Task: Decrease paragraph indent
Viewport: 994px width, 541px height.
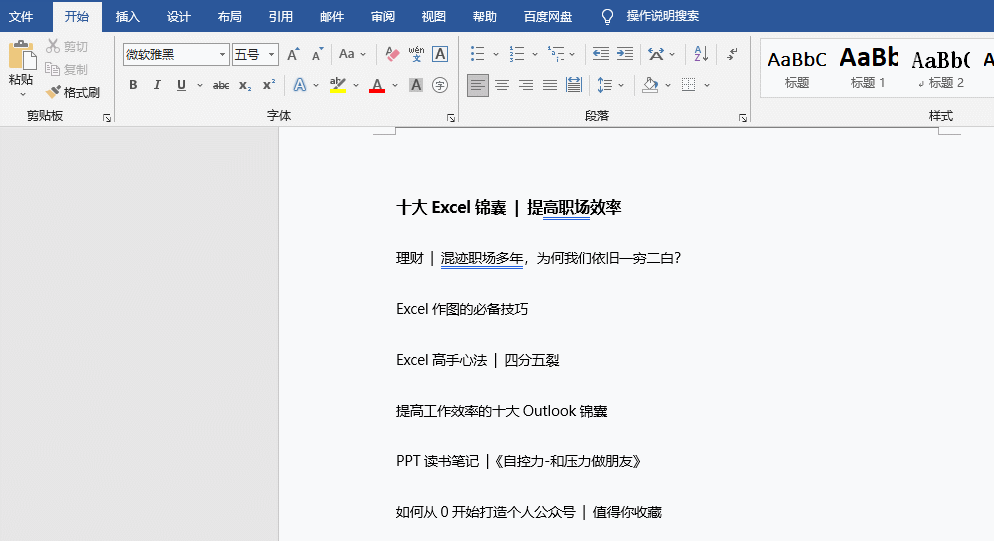Action: point(601,55)
